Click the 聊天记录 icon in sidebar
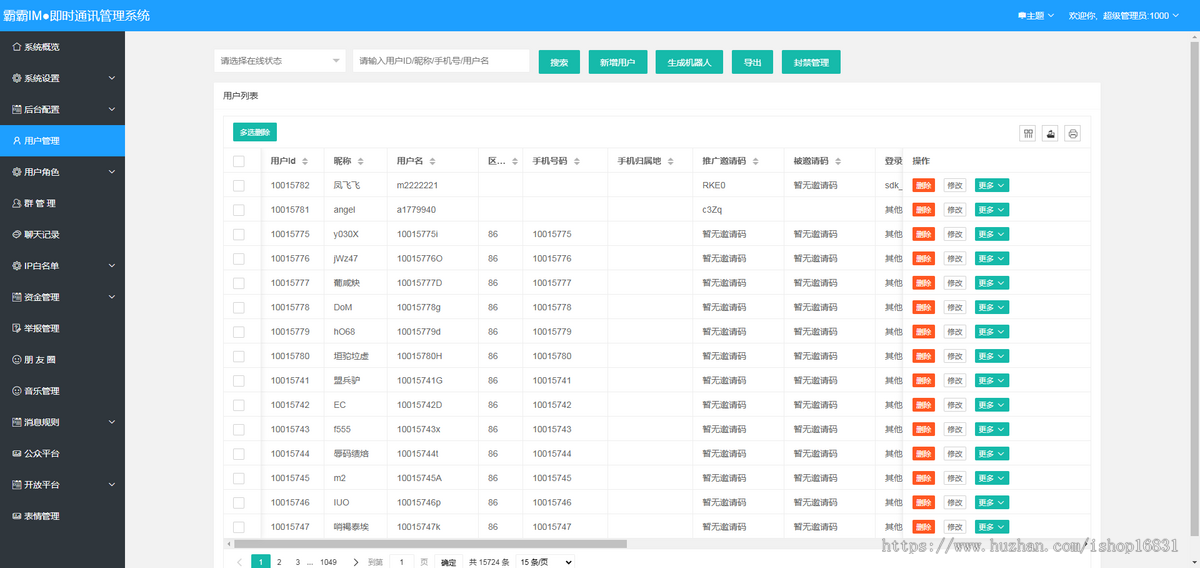Viewport: 1200px width, 568px height. (16, 234)
